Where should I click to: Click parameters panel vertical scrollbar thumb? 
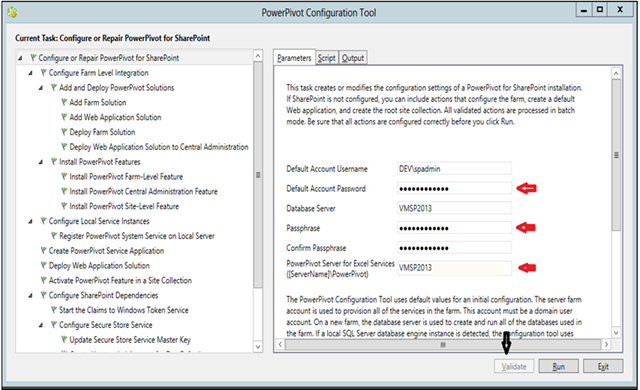click(616, 155)
